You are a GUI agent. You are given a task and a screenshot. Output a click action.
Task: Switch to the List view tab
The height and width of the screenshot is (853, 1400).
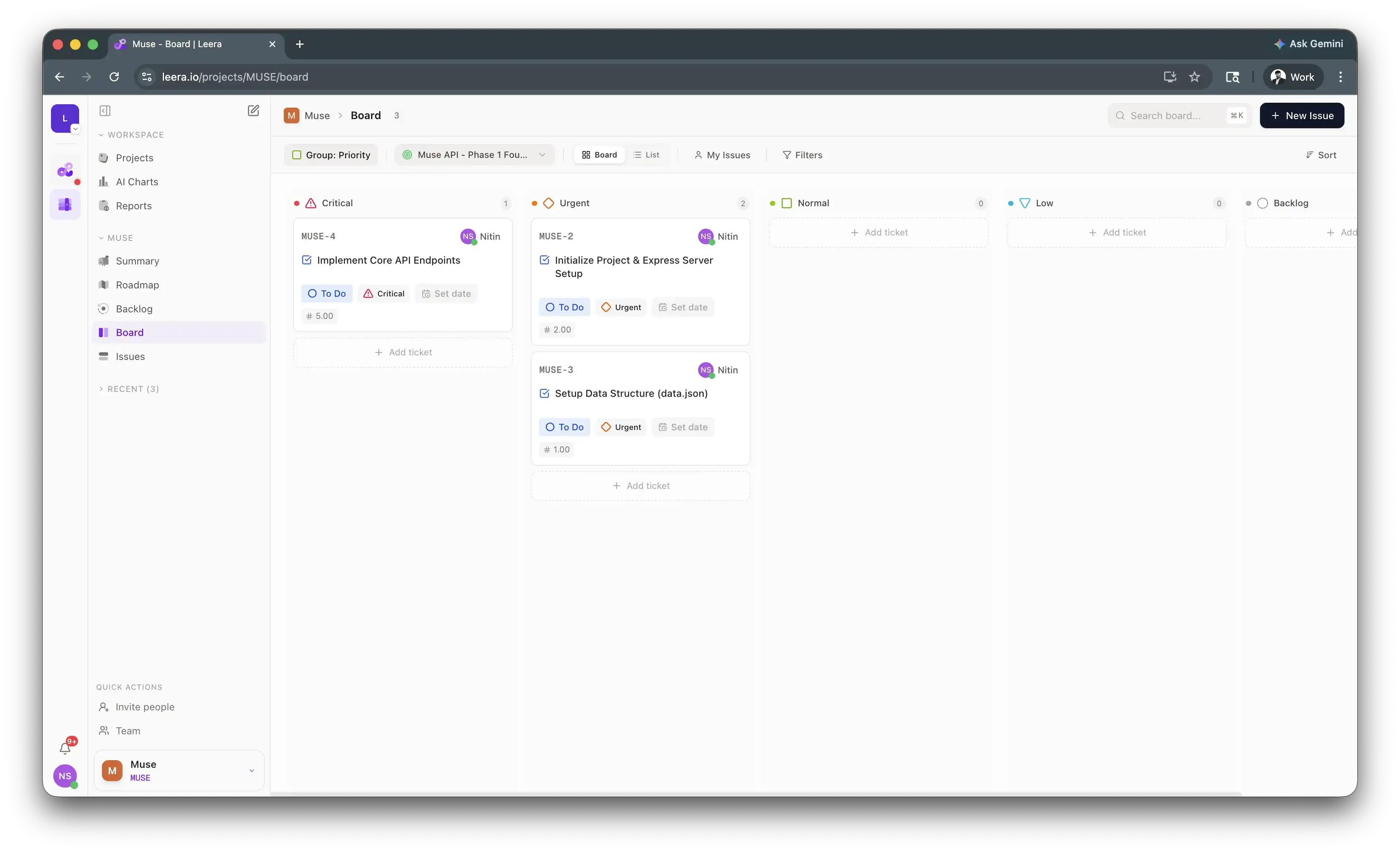(x=646, y=154)
